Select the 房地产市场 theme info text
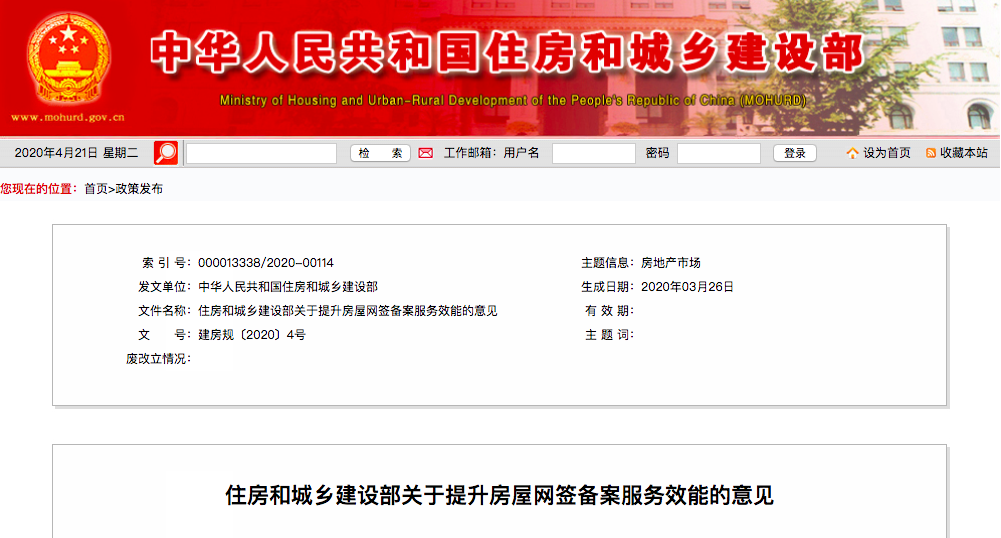The height and width of the screenshot is (538, 1001). tap(670, 263)
